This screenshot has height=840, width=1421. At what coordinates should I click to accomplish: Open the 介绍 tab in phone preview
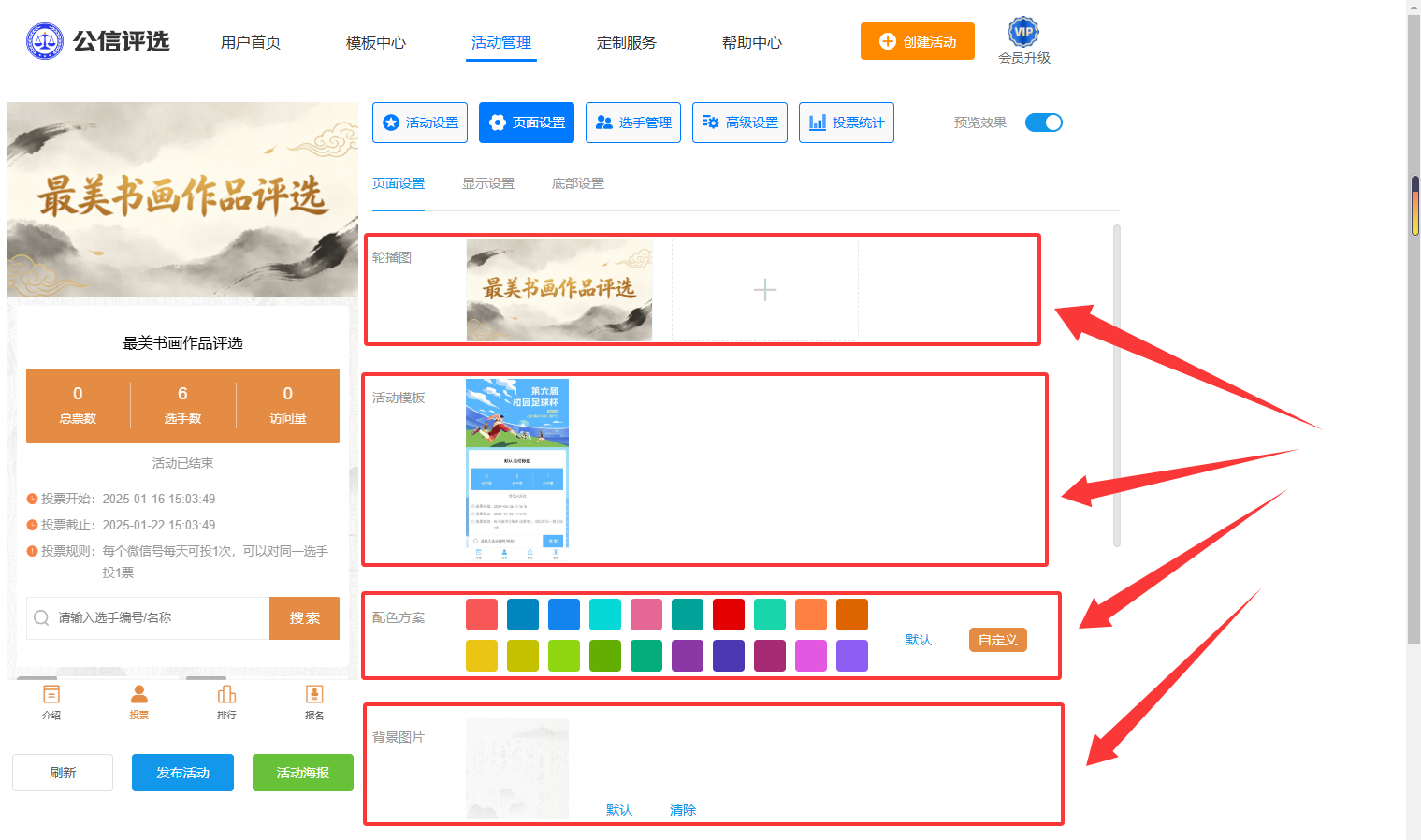pyautogui.click(x=51, y=702)
